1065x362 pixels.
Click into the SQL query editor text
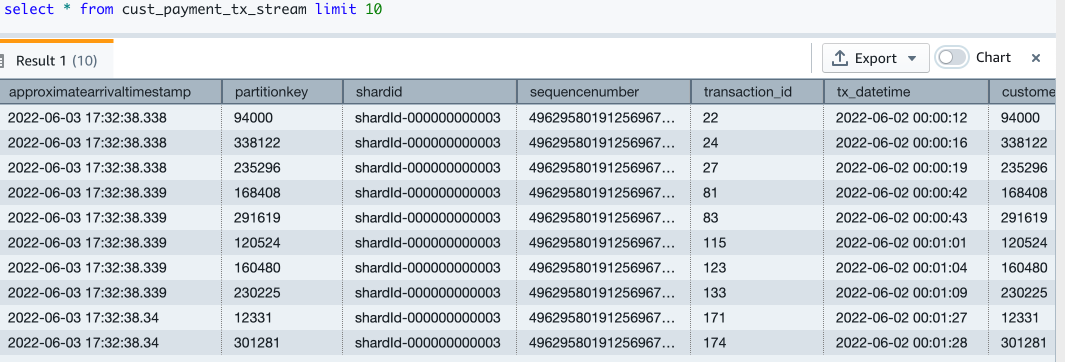[193, 10]
